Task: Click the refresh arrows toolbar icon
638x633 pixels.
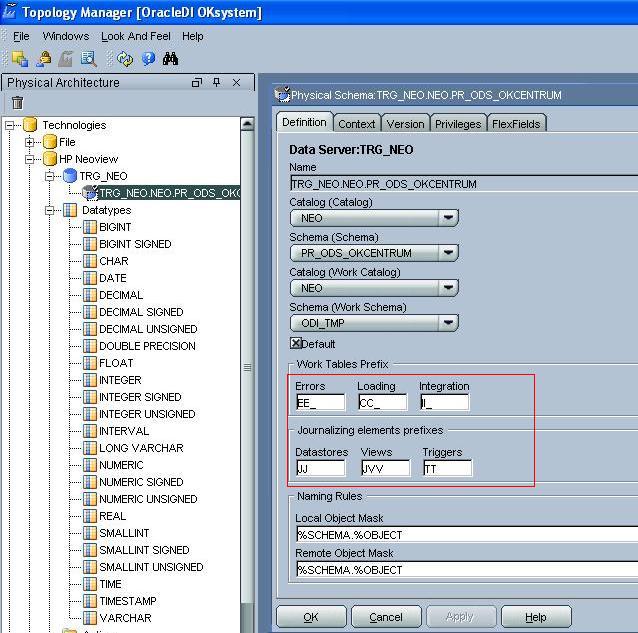Action: [x=125, y=59]
